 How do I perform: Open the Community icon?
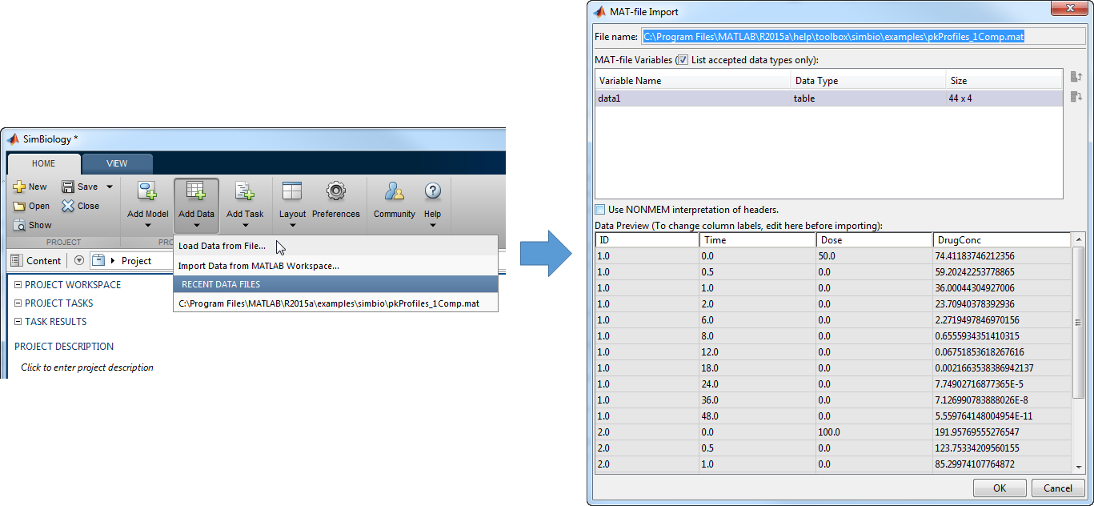tap(394, 191)
